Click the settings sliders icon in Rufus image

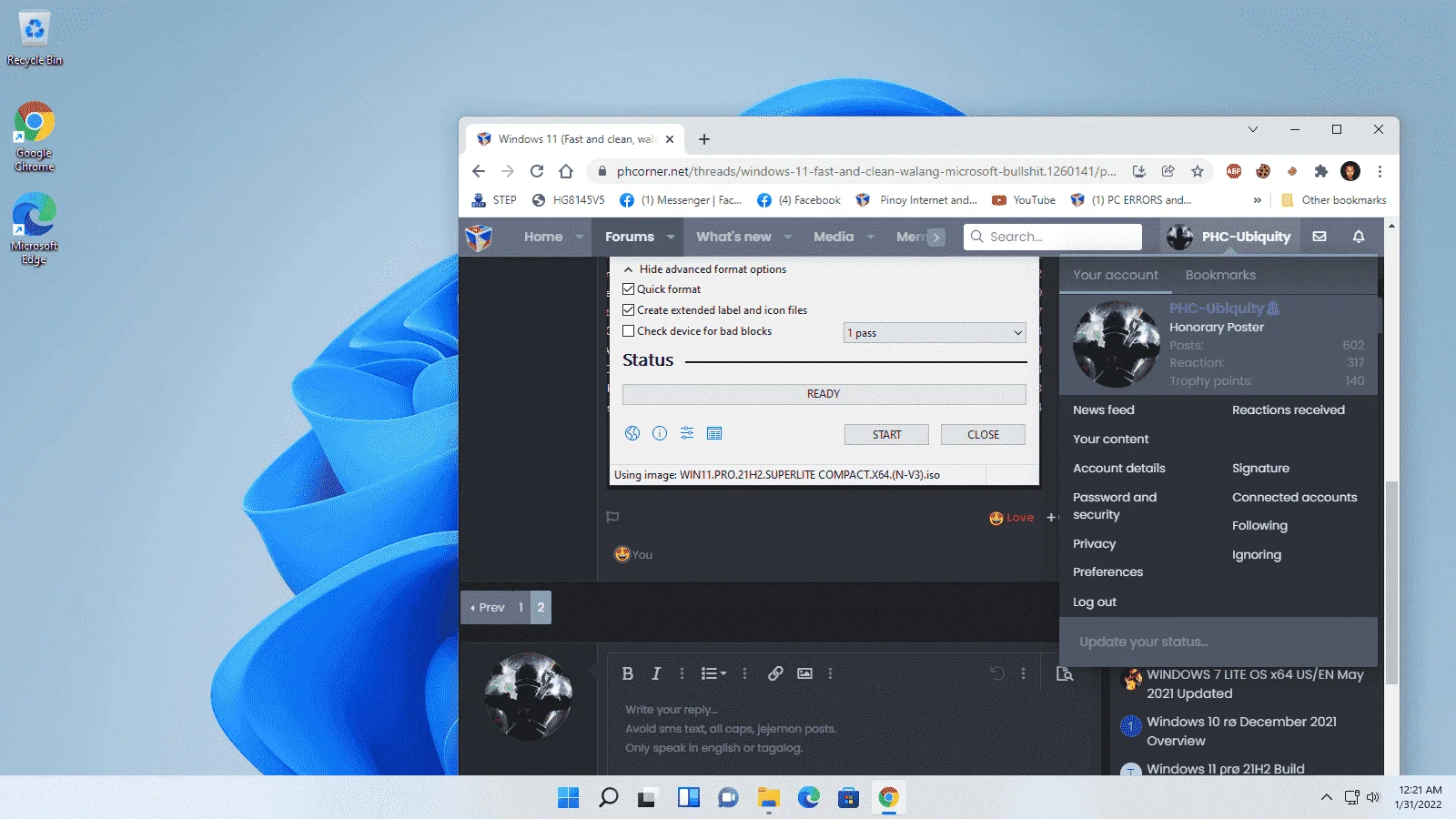[687, 433]
